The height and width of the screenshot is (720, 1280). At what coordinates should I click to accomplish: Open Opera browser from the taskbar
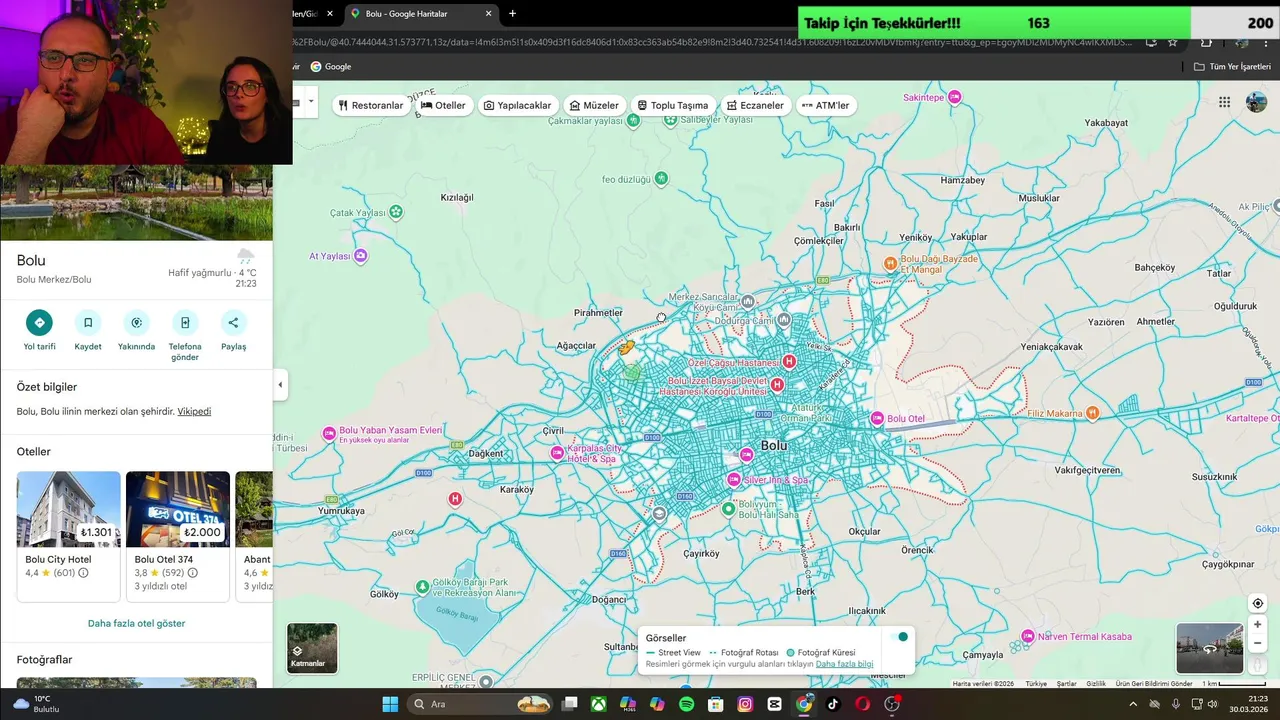tap(862, 704)
